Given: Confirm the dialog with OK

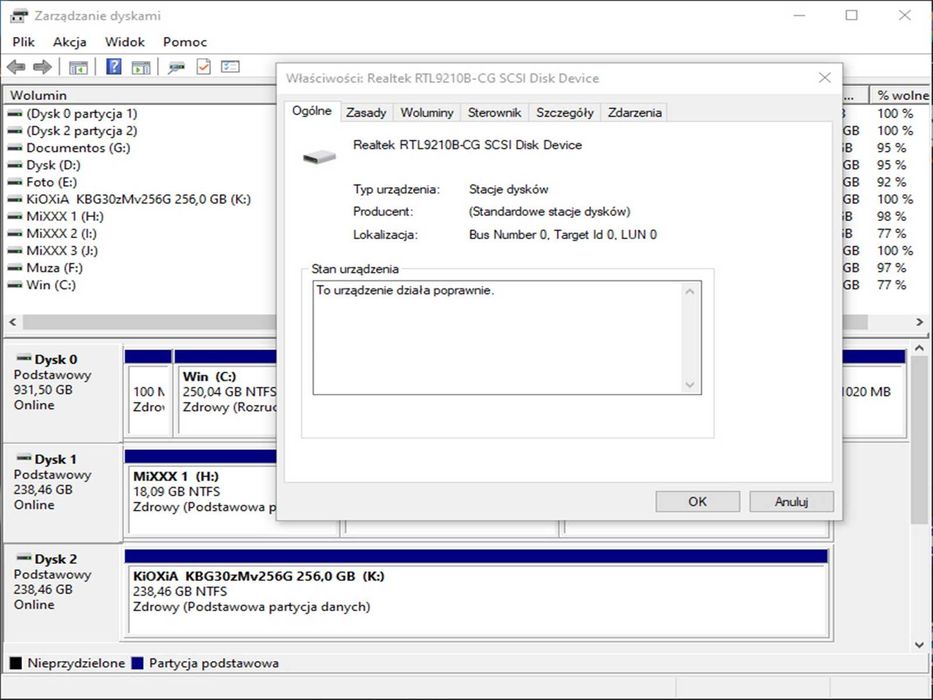Looking at the screenshot, I should [x=697, y=502].
